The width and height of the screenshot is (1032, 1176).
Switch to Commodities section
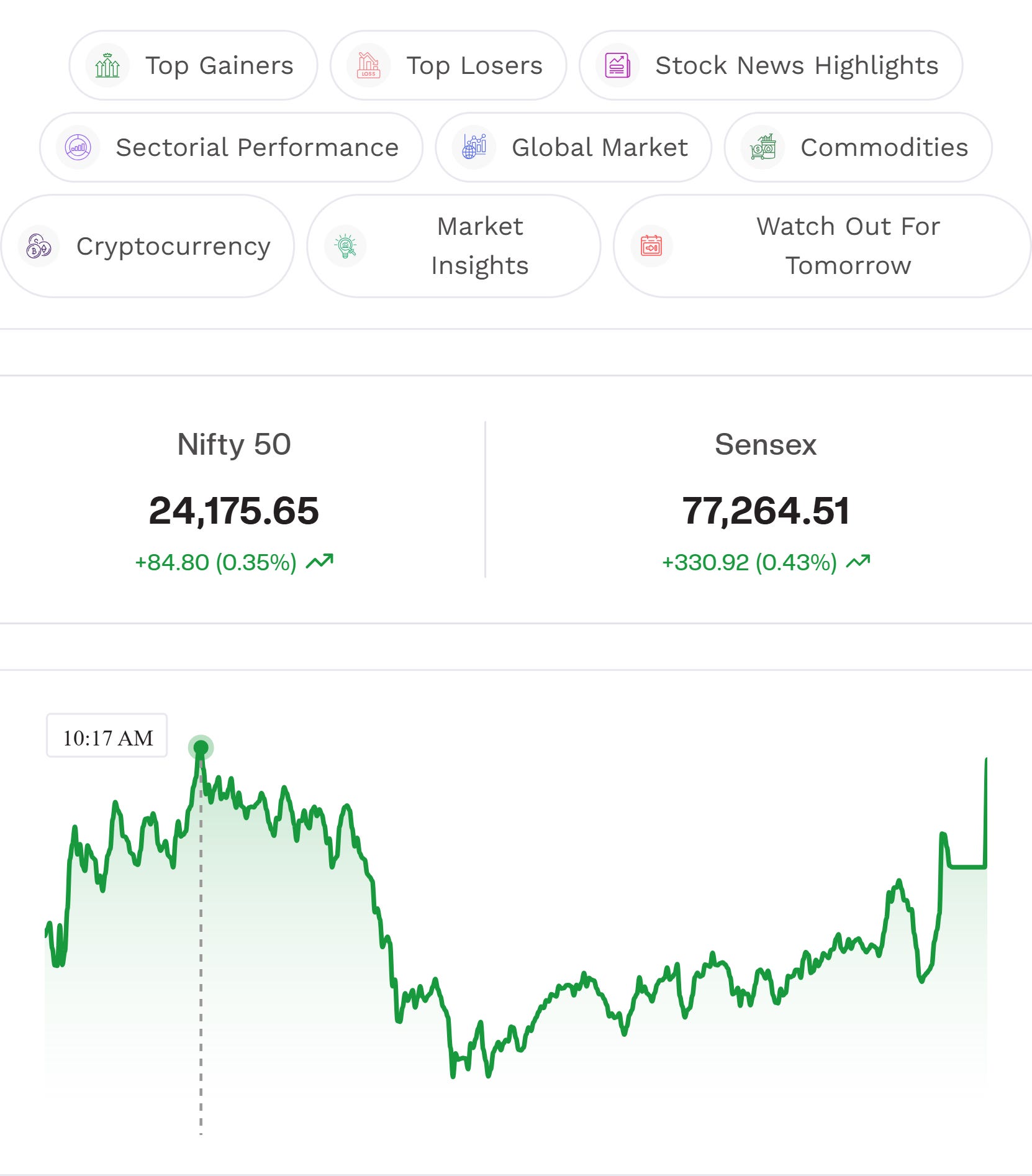858,147
